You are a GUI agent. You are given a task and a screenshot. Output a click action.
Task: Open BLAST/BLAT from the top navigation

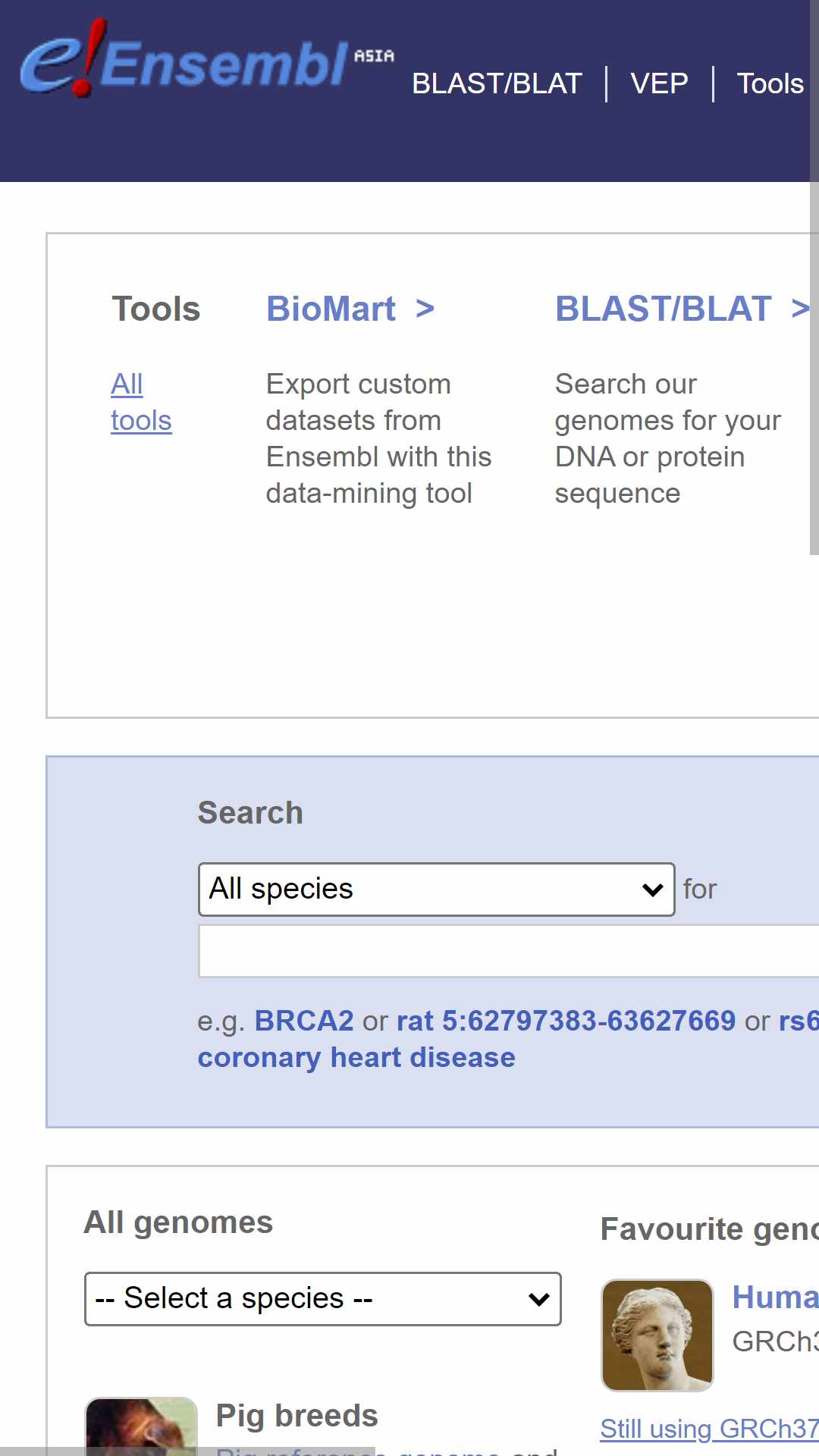[x=497, y=83]
